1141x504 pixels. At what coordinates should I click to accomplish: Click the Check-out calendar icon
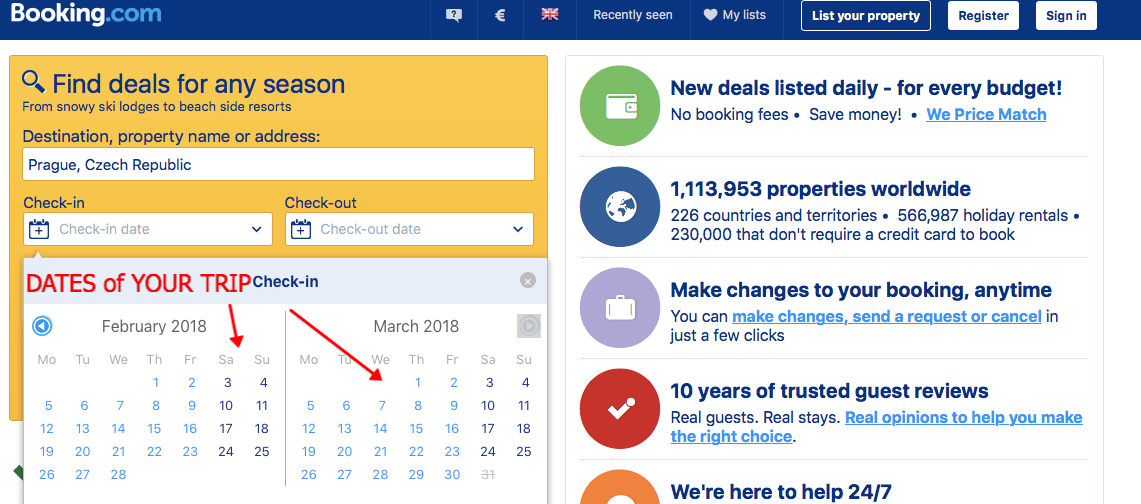click(x=301, y=229)
